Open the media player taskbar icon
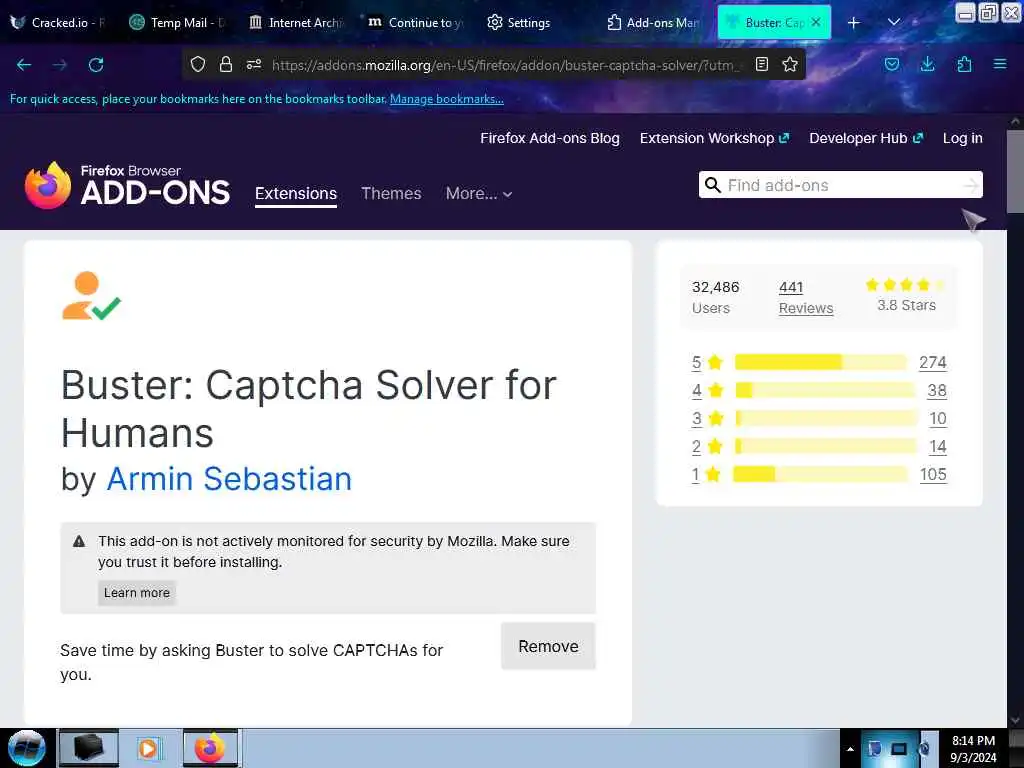 tap(149, 748)
